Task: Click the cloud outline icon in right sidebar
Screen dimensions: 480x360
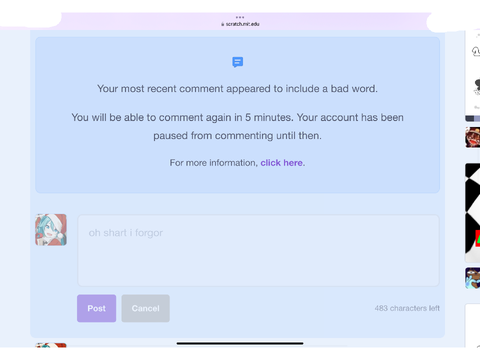Action: [476, 51]
